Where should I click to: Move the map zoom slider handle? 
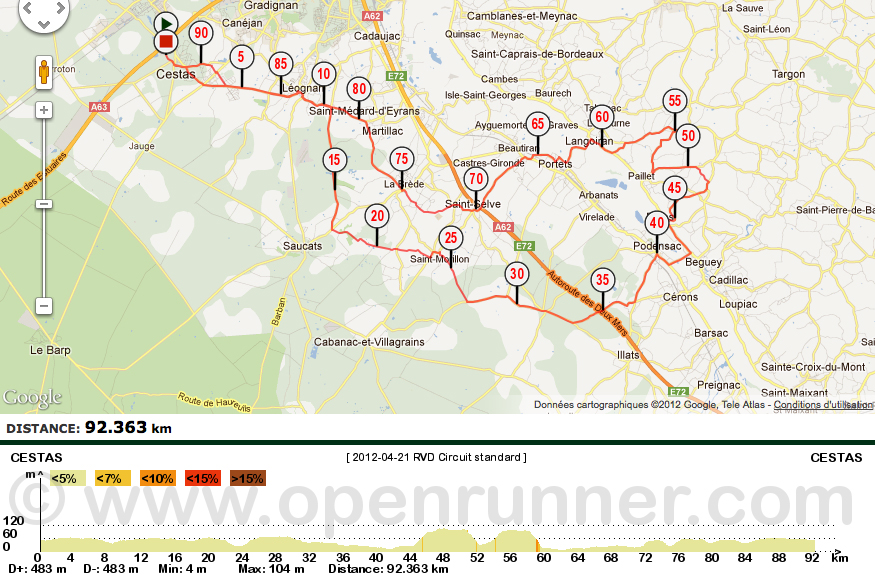[44, 204]
